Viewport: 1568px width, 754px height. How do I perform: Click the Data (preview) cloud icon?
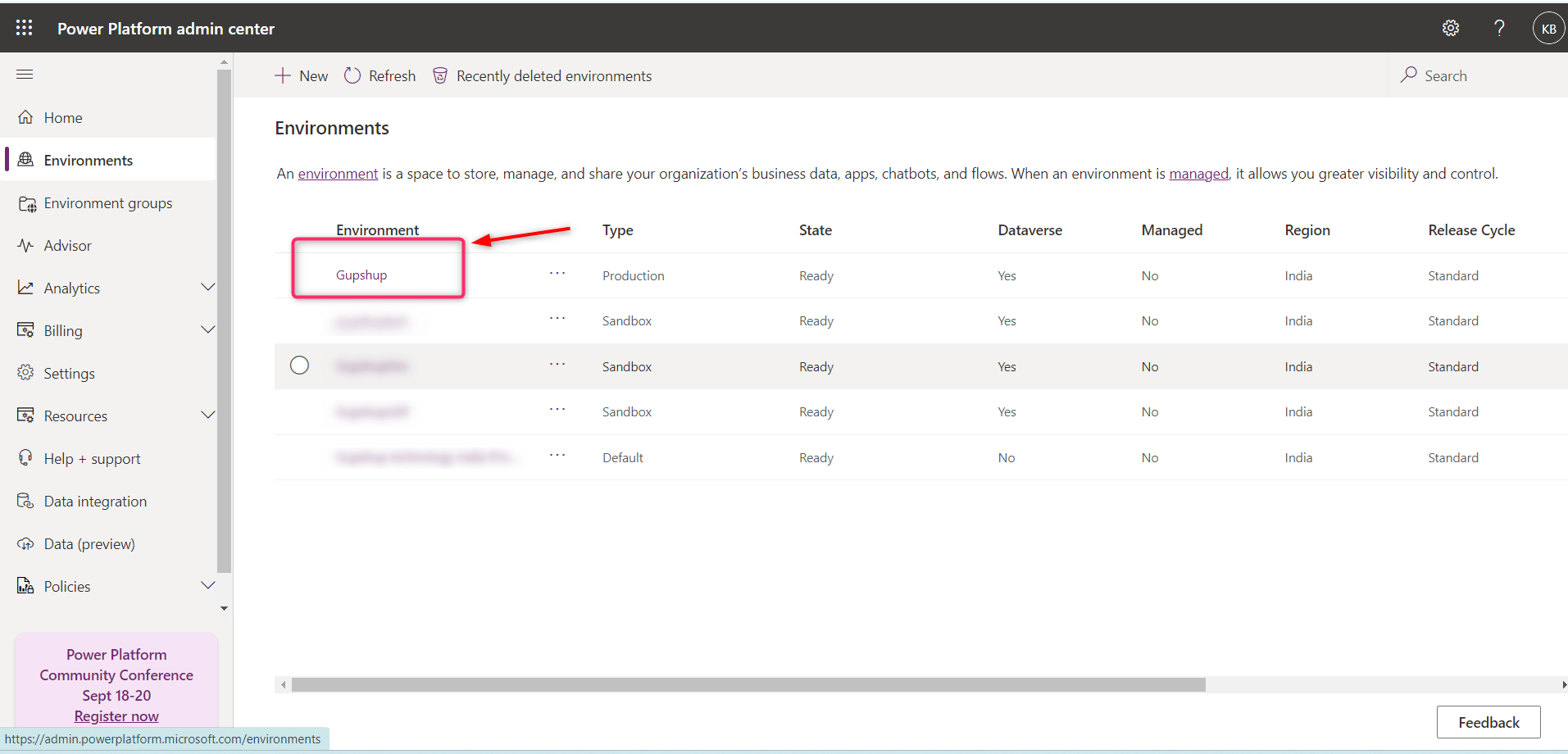[25, 543]
